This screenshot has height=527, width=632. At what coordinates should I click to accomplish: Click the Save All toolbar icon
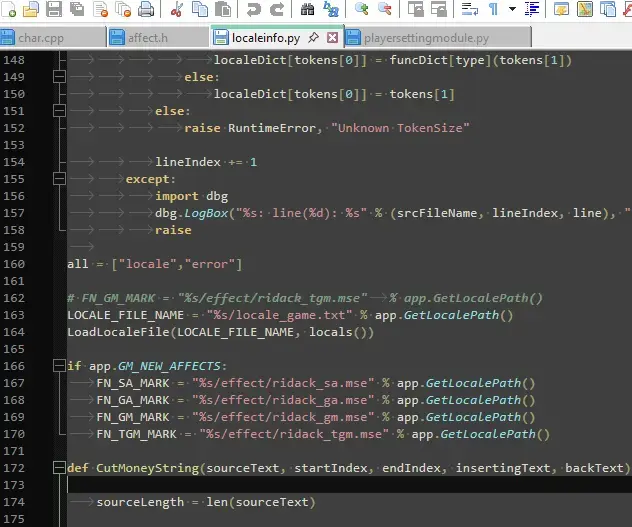pyautogui.click(x=76, y=9)
